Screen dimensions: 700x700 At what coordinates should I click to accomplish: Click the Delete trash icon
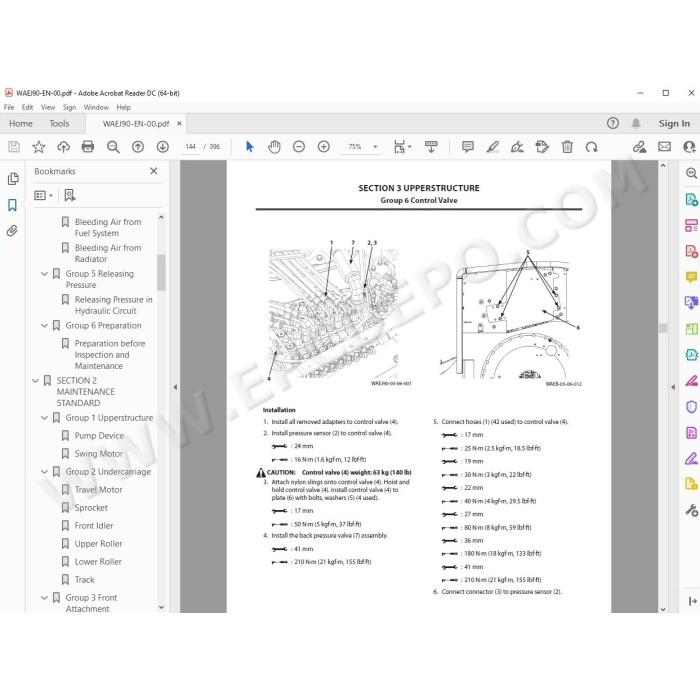coord(567,147)
